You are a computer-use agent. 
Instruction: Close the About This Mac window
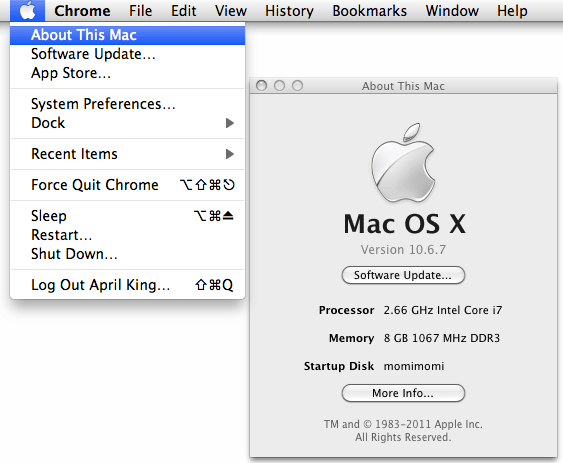[261, 85]
